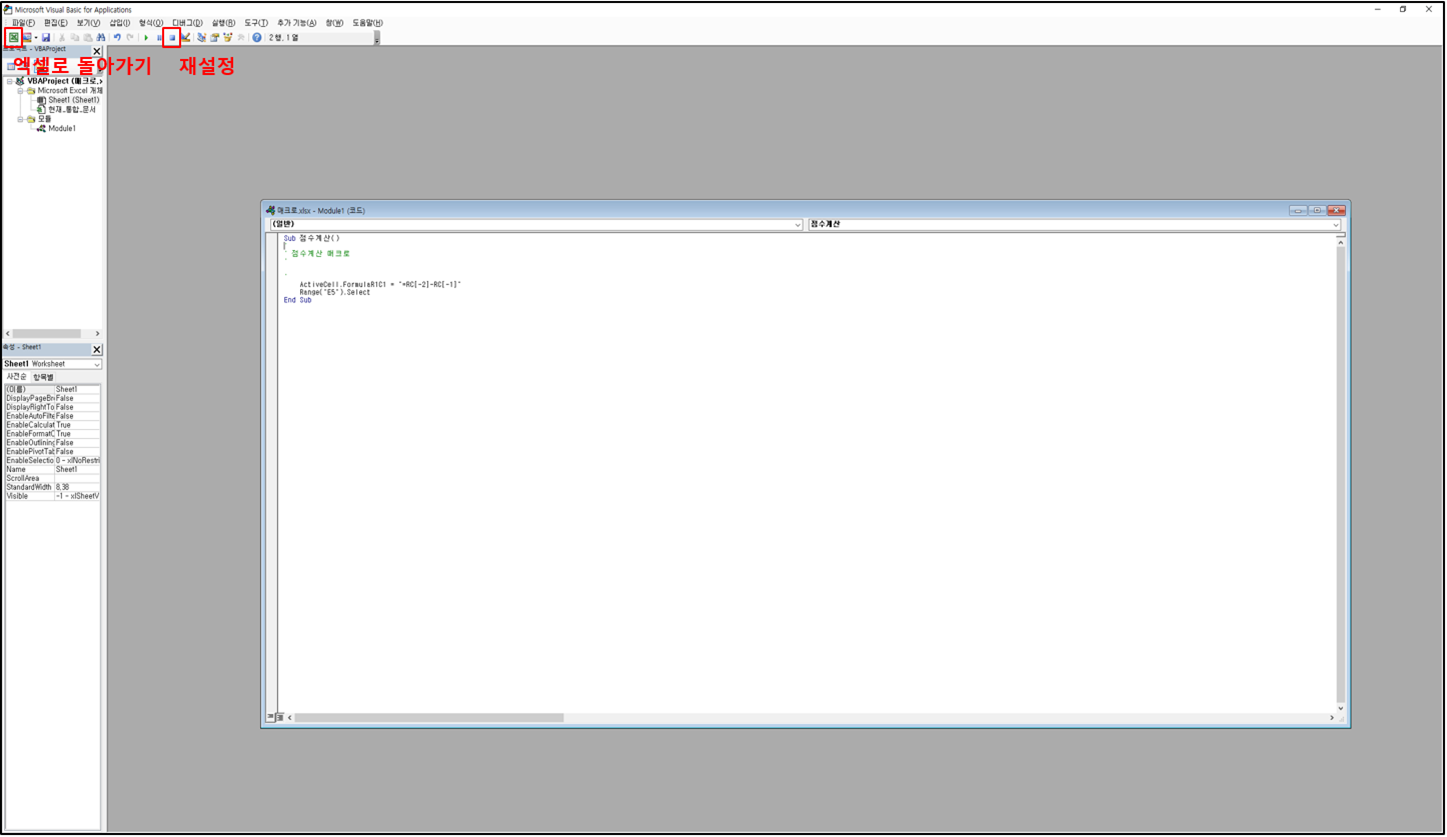
Task: Click the Redo arrow icon
Action: pyautogui.click(x=130, y=37)
